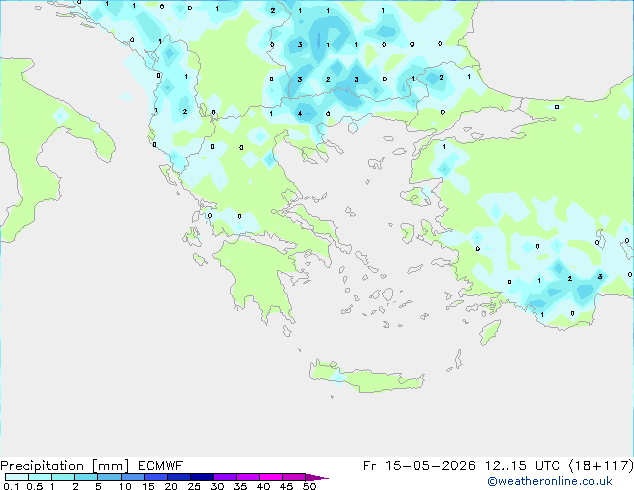Viewport: 634px width, 490px height.
Task: Pick the legend swatch between 35 and 40
Action: [x=248, y=477]
